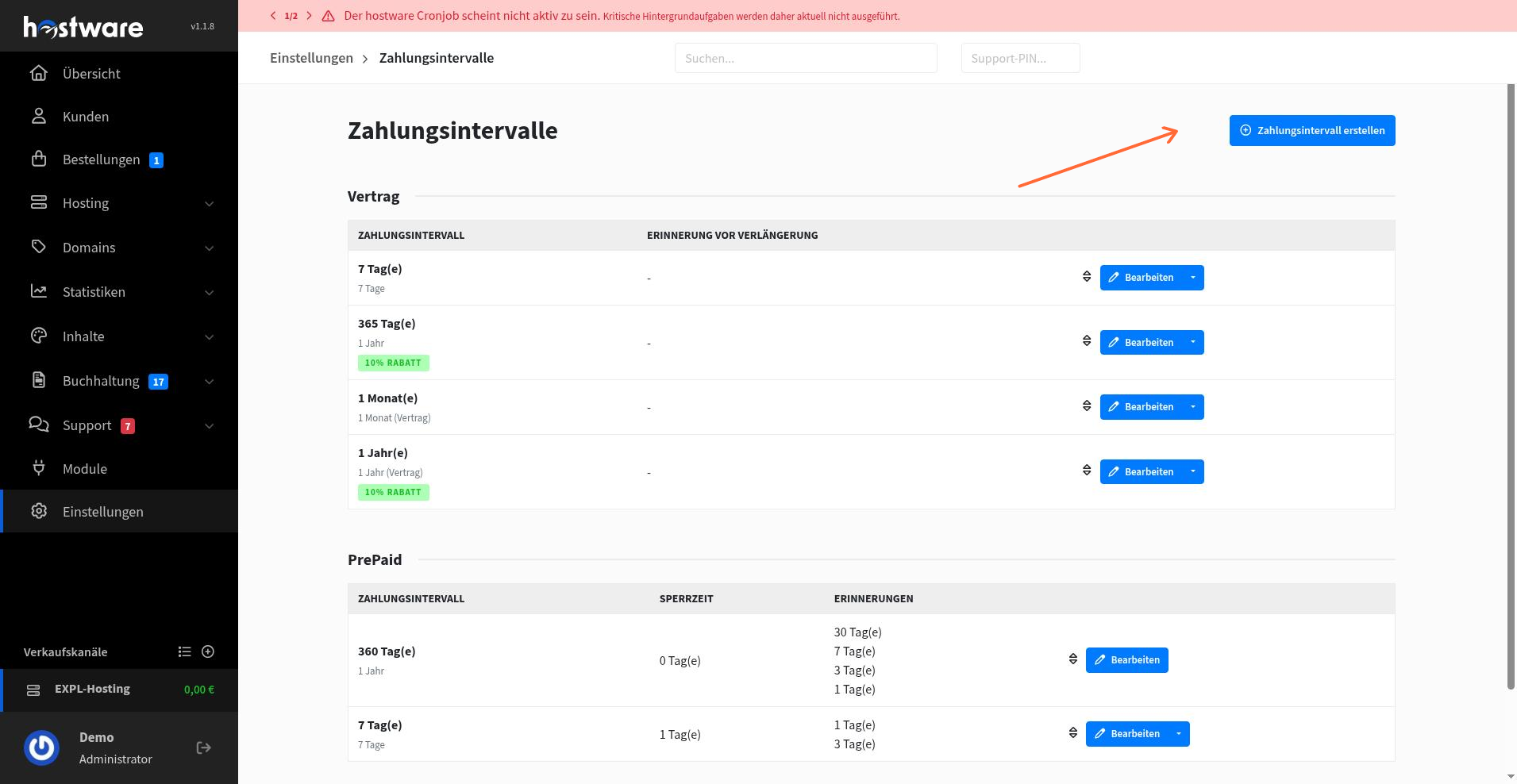Edit the 360 Tag(e) PrePaid interval
1517x784 pixels.
coord(1127,660)
